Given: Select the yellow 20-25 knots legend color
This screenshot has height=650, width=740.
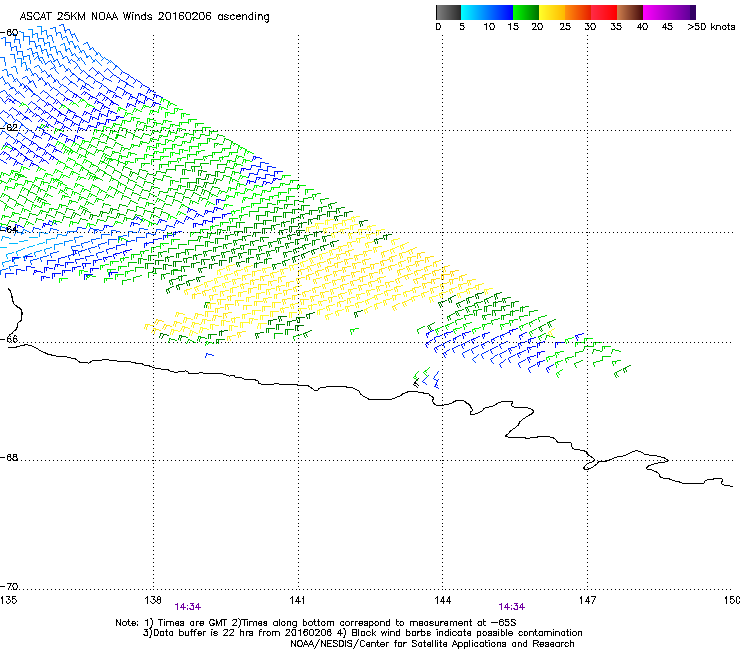Looking at the screenshot, I should pos(552,12).
